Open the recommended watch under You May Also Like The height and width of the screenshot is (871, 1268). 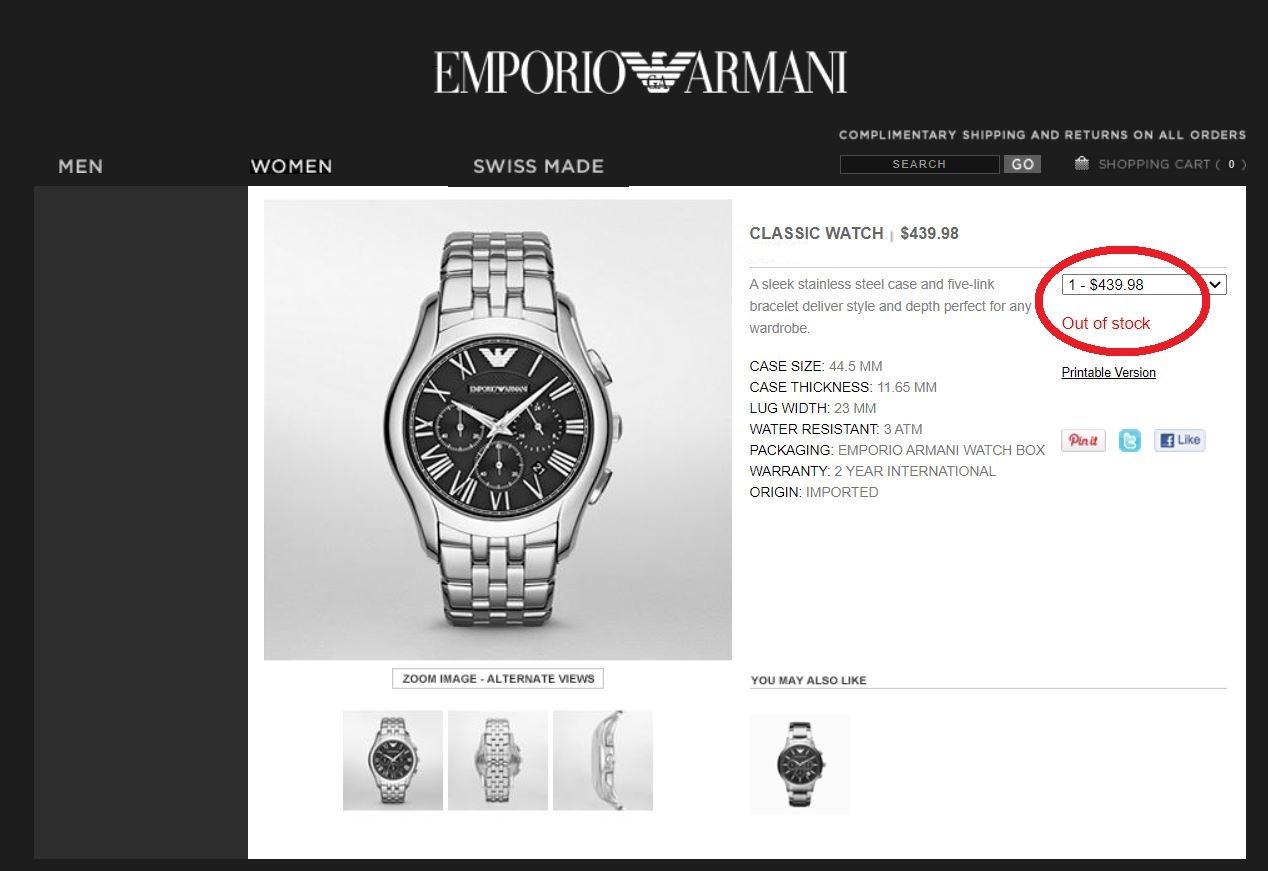pyautogui.click(x=800, y=764)
